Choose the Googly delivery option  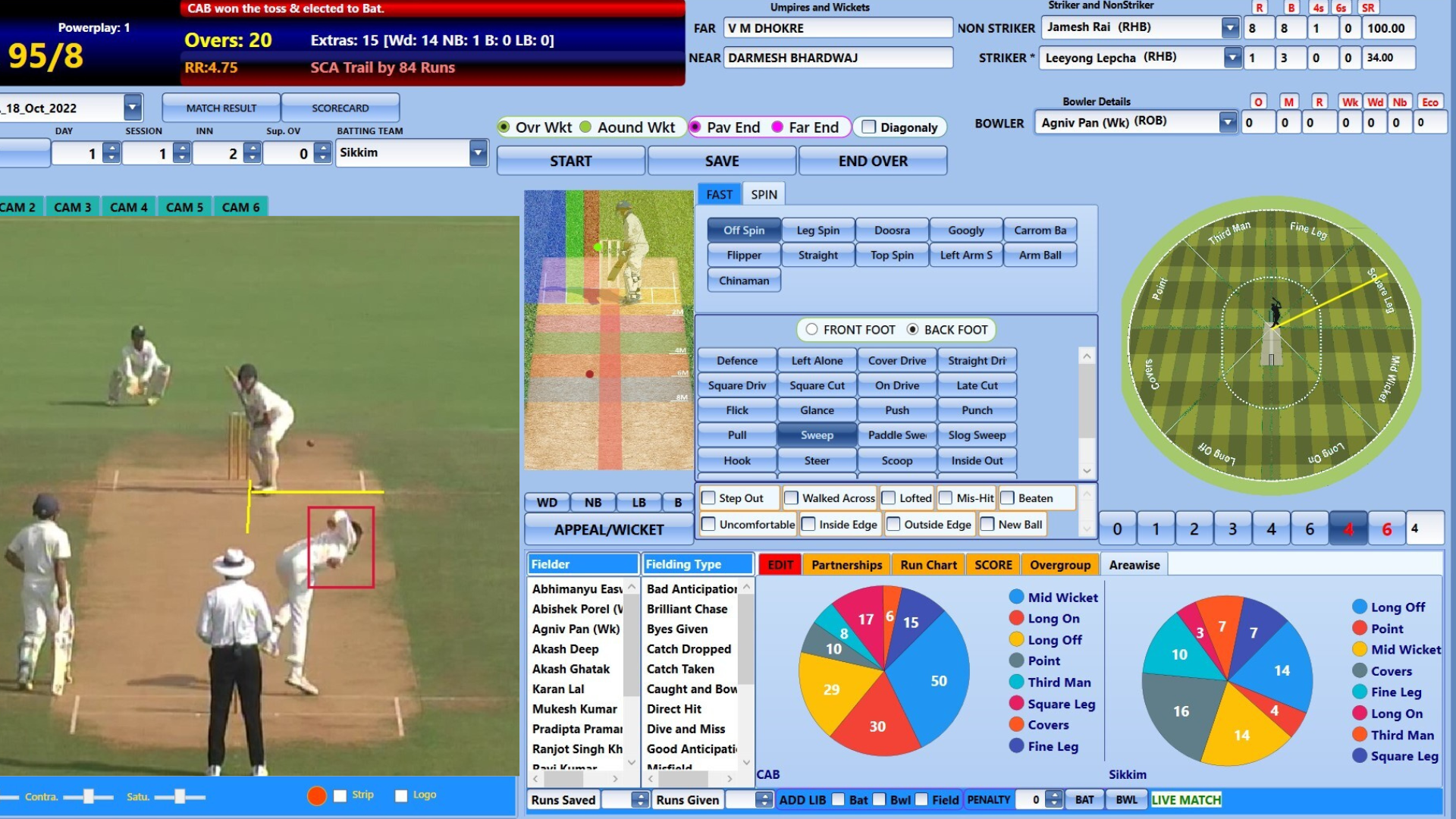click(x=965, y=230)
